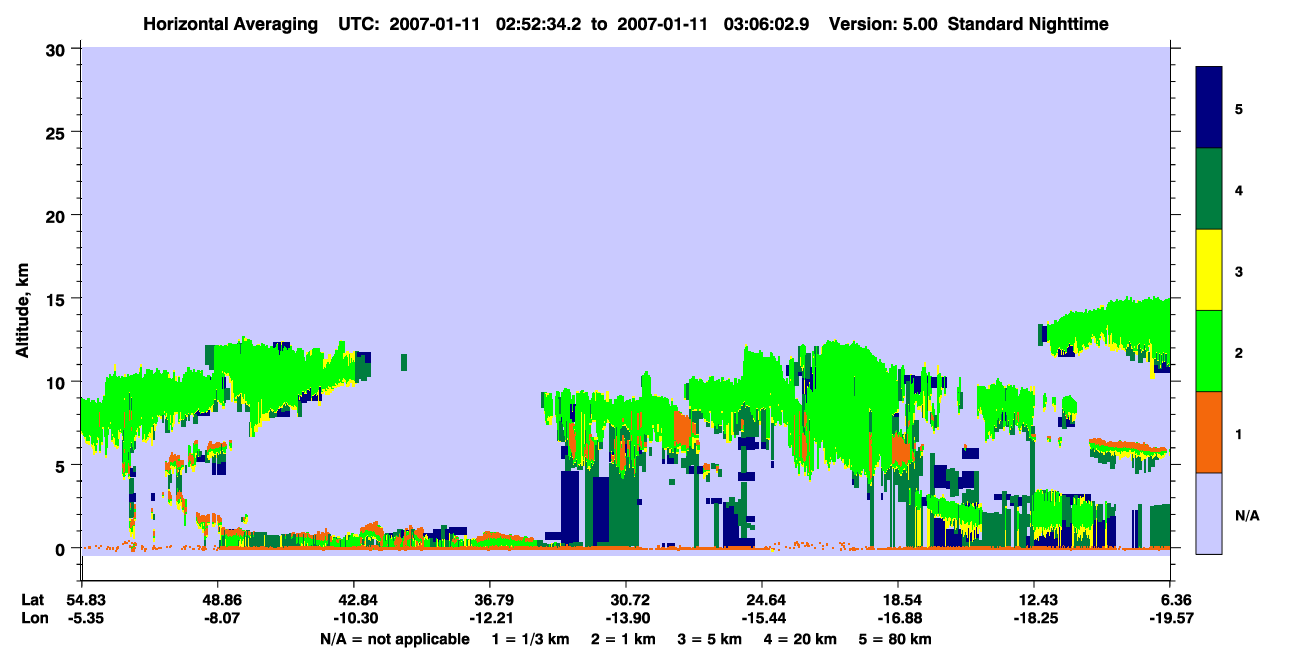Click the orange colorbar segment labeled 1
The width and height of the screenshot is (1300, 667).
pos(1209,432)
